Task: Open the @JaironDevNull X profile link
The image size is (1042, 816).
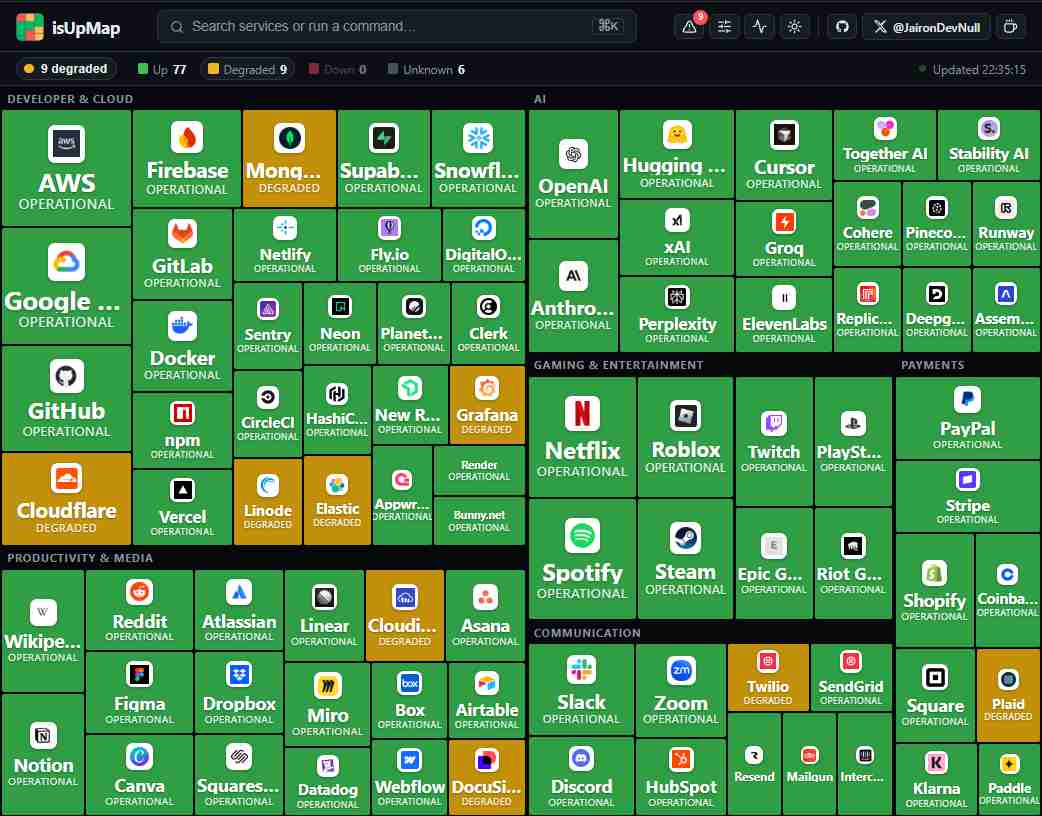Action: pyautogui.click(x=926, y=27)
